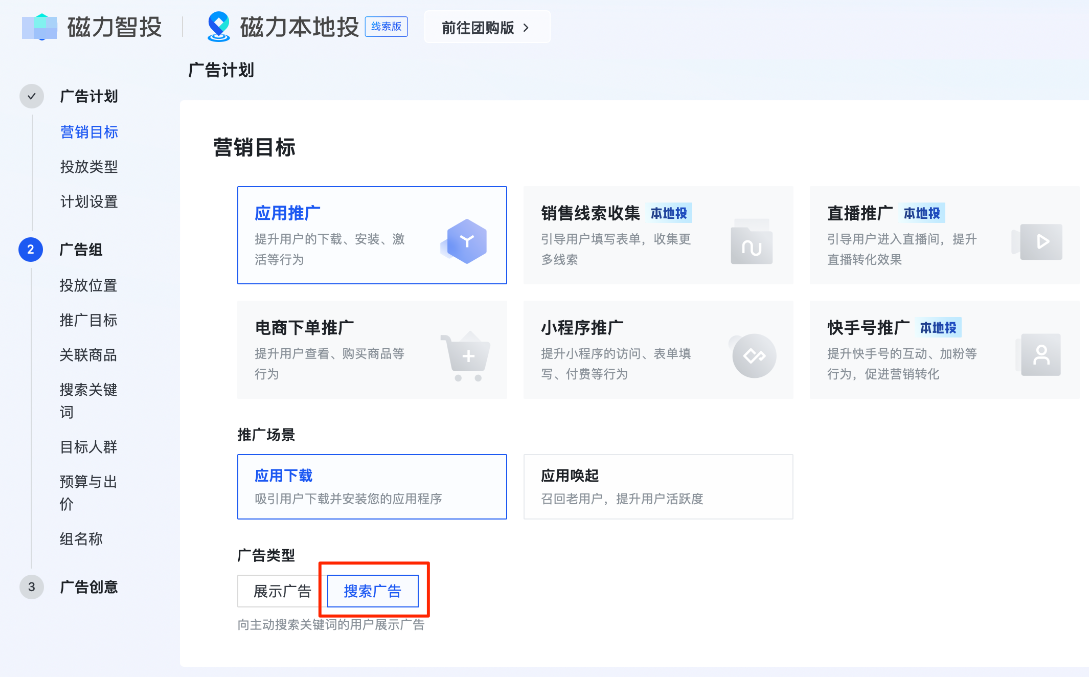Viewport: 1089px width, 677px height.
Task: Click the 电商下单推广 goal card
Action: [371, 350]
